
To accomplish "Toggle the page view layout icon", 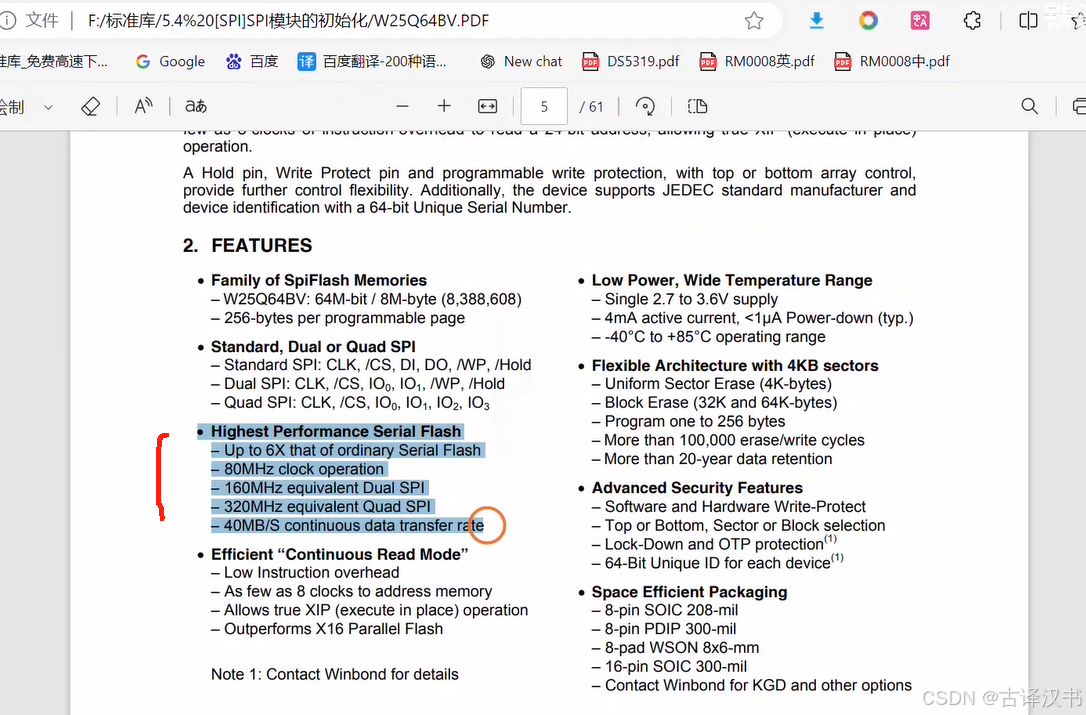I will tap(697, 107).
